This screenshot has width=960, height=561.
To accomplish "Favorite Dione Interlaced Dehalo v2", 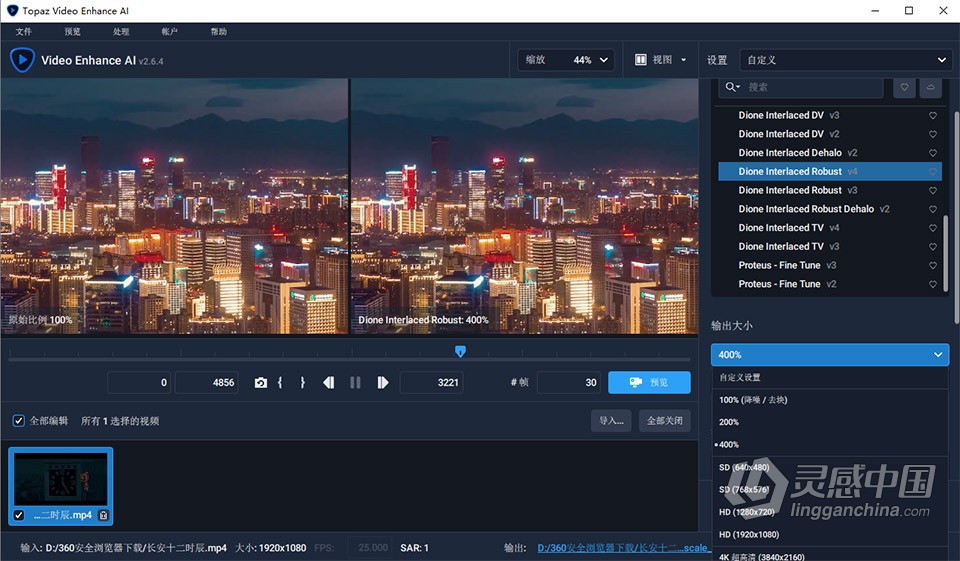I will point(932,152).
